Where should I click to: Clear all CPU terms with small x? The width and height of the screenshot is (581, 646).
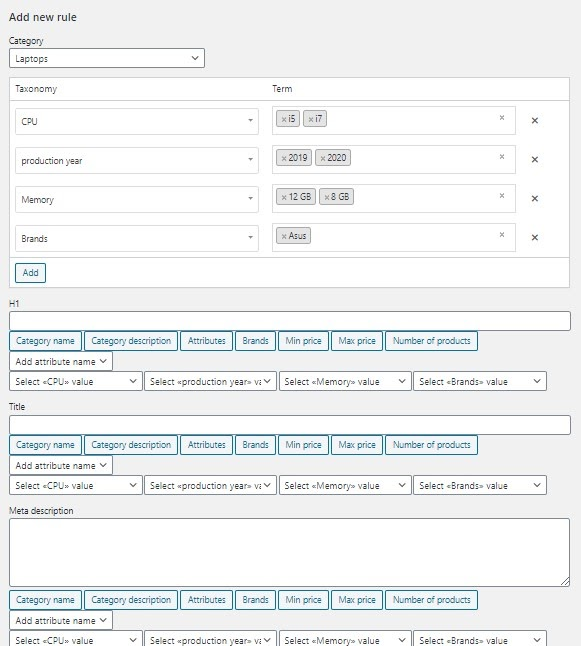pos(502,118)
